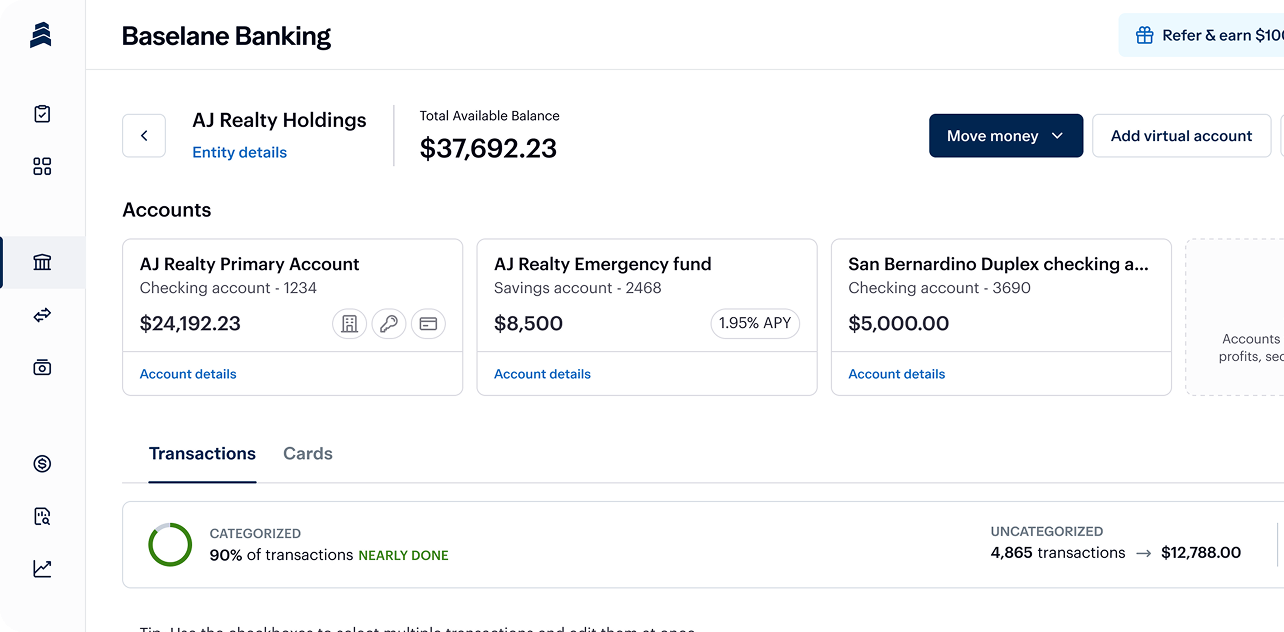The height and width of the screenshot is (632, 1284).
Task: Open Account details for AJ Realty Emergency fund
Action: [542, 374]
